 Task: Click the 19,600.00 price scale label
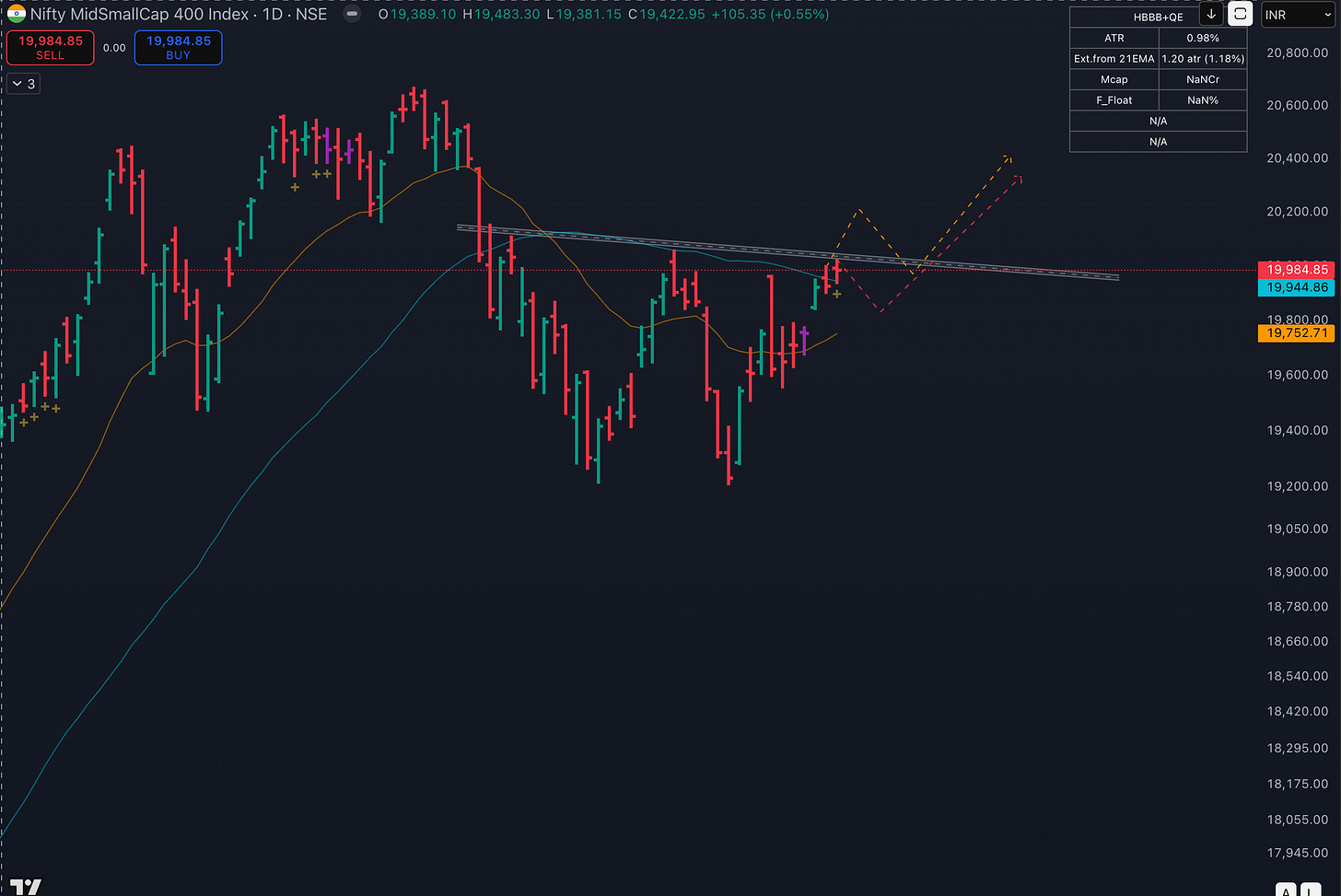click(1298, 376)
